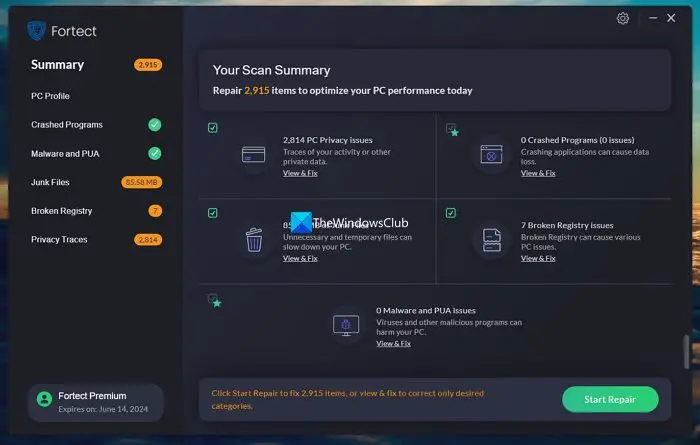Click 'Expires on: June 14, 2024' text
The height and width of the screenshot is (445, 700).
[103, 409]
